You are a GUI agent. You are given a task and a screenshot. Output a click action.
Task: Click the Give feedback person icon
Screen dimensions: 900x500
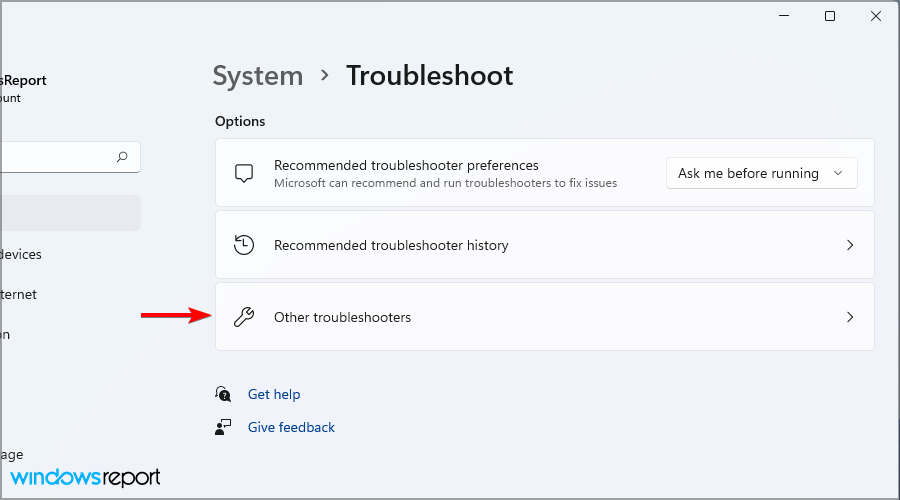(224, 427)
